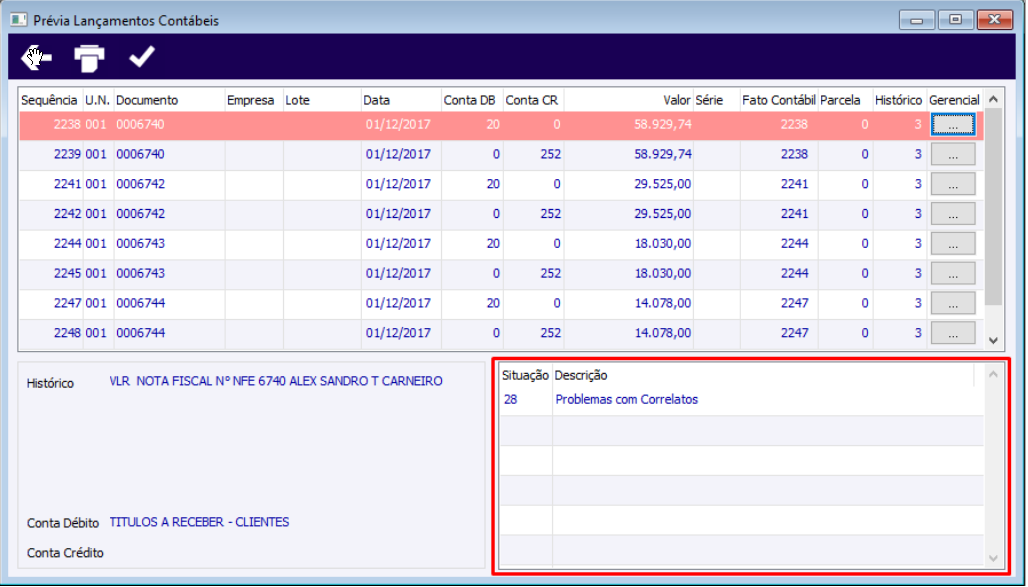
Task: Open the app icon in the title bar
Action: [x=18, y=20]
